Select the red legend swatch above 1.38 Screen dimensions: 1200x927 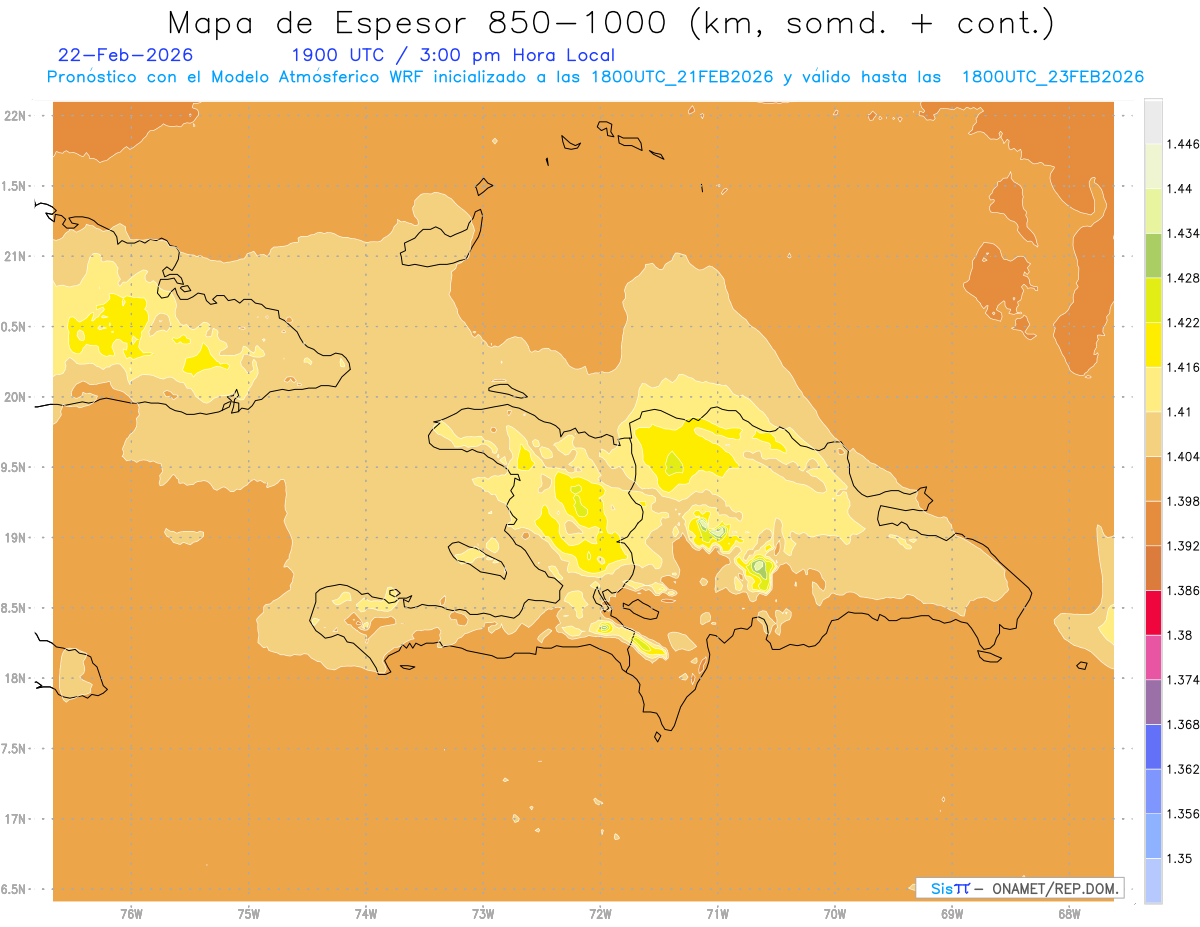pos(1153,612)
